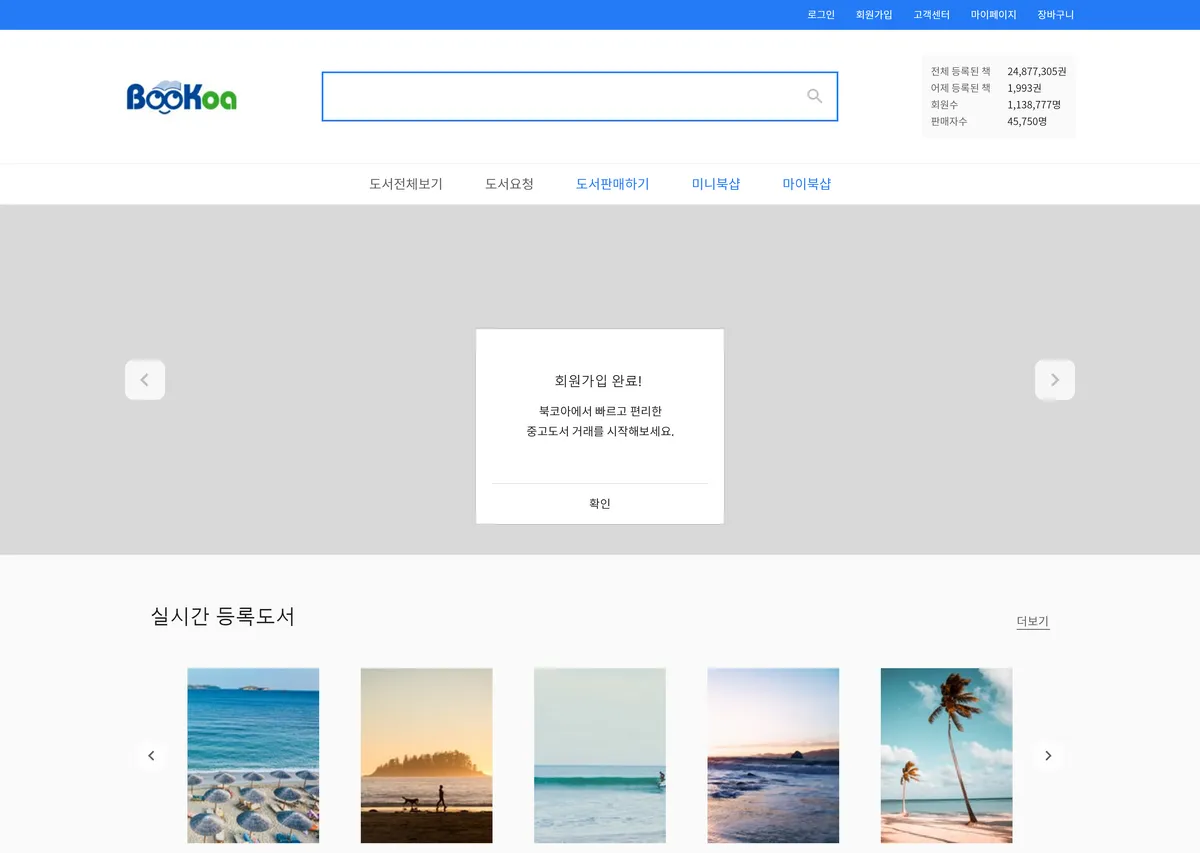Click the right arrow of the book carousel
The width and height of the screenshot is (1200, 853).
[x=1048, y=755]
